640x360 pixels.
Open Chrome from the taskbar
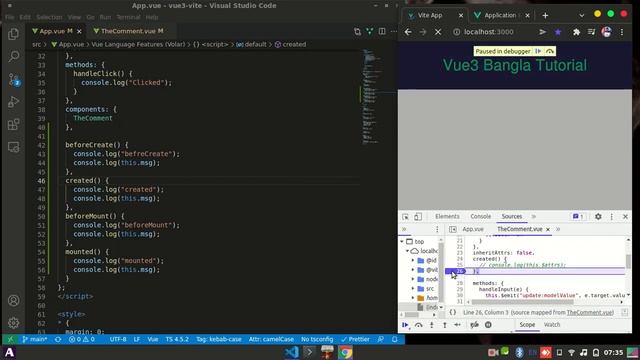[x=345, y=352]
